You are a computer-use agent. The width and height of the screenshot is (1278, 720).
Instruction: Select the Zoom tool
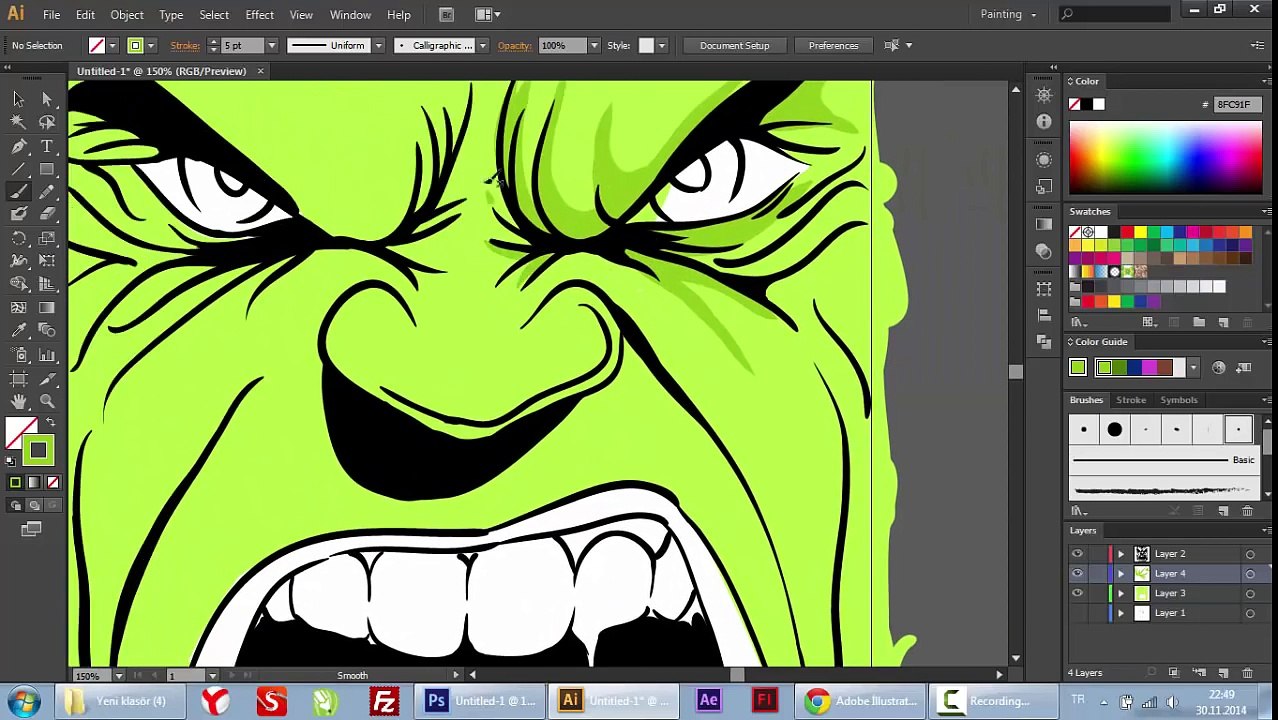(47, 402)
